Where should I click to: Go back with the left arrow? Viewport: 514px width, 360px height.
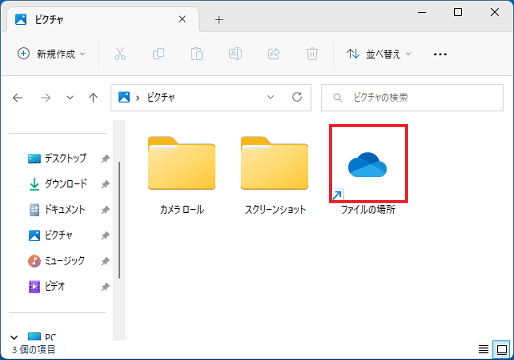coord(18,98)
